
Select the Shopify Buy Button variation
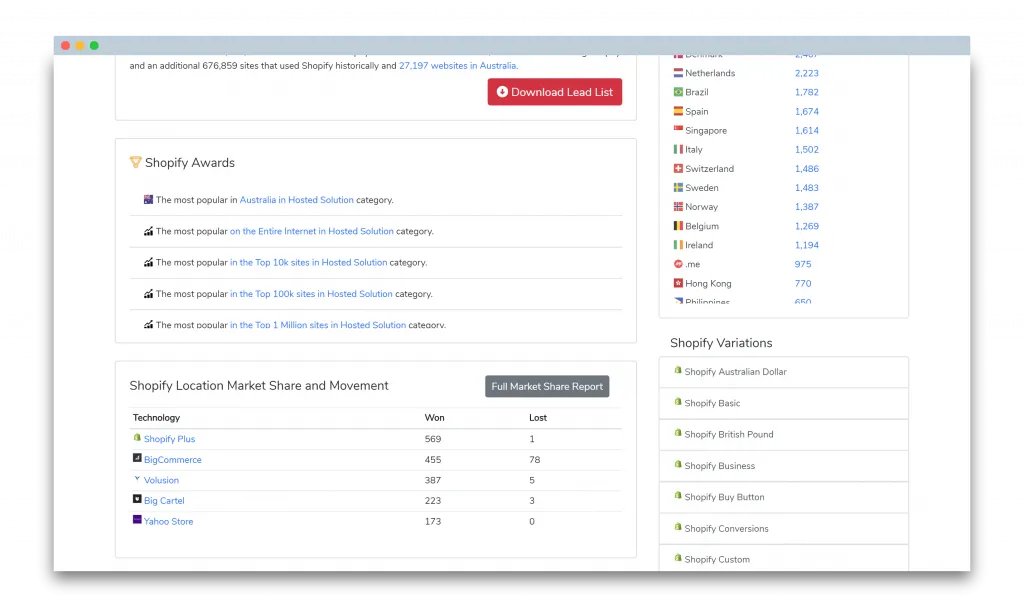point(724,497)
